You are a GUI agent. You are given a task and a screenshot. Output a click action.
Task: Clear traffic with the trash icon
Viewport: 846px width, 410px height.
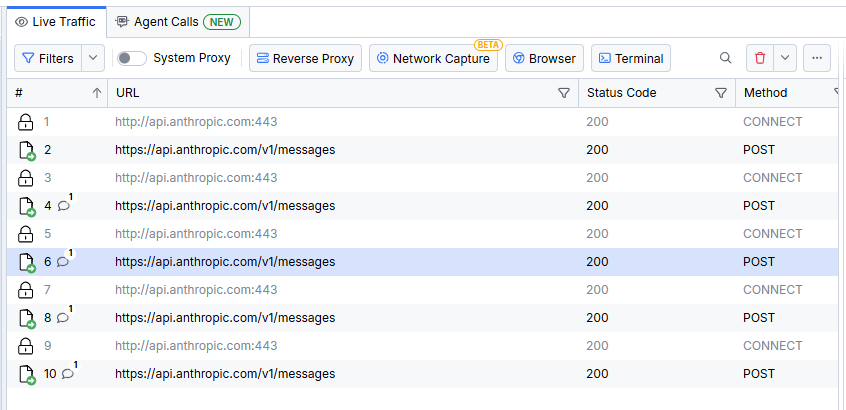tap(760, 58)
